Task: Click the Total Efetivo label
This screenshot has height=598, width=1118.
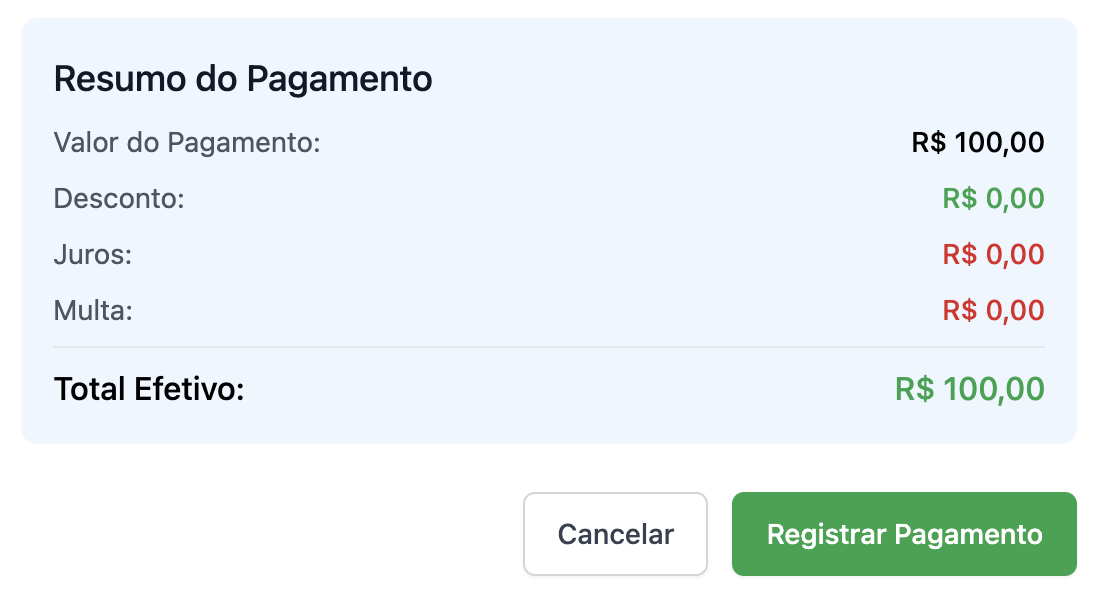Action: pyautogui.click(x=149, y=389)
